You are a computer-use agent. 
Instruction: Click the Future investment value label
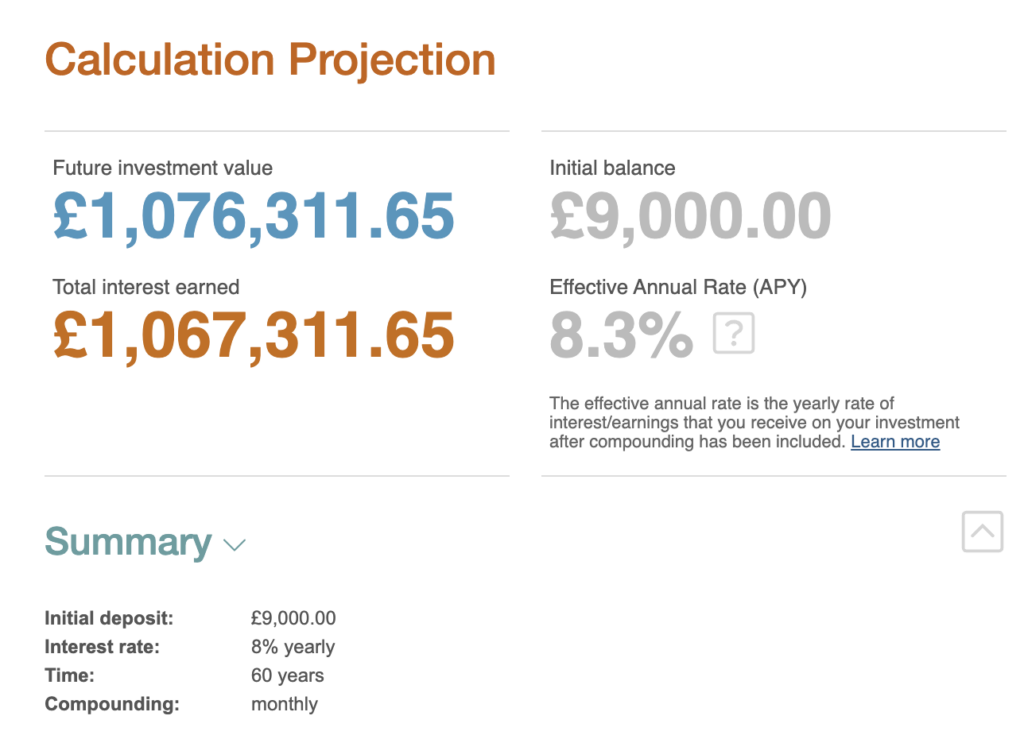pyautogui.click(x=161, y=168)
